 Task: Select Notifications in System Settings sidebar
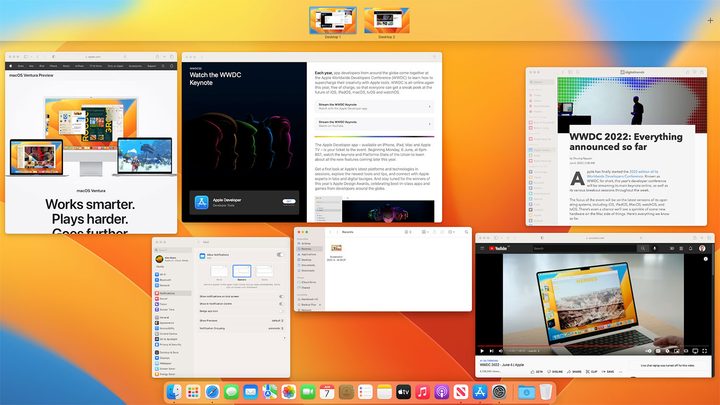point(173,293)
